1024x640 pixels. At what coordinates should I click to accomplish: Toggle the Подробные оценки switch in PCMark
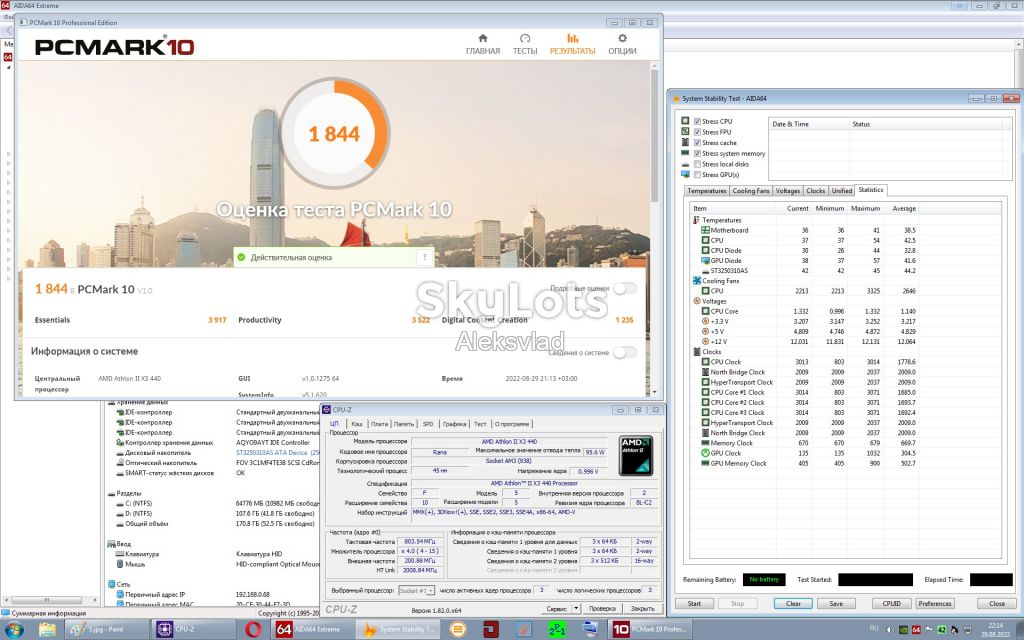coord(624,288)
